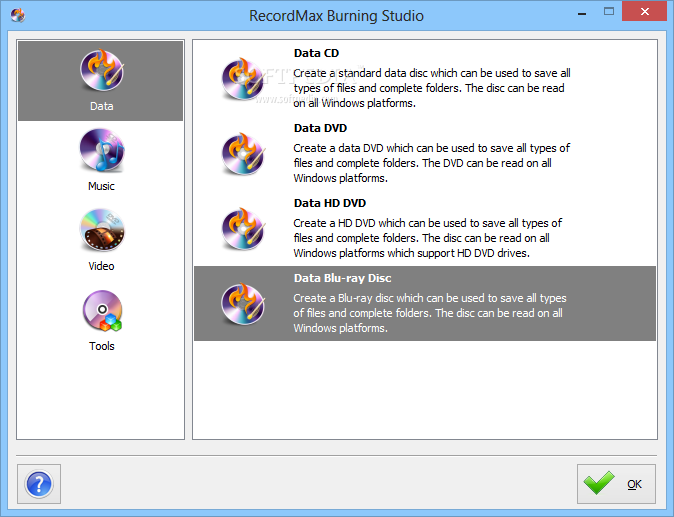The image size is (674, 517).
Task: Open the Music category icon
Action: [102, 150]
